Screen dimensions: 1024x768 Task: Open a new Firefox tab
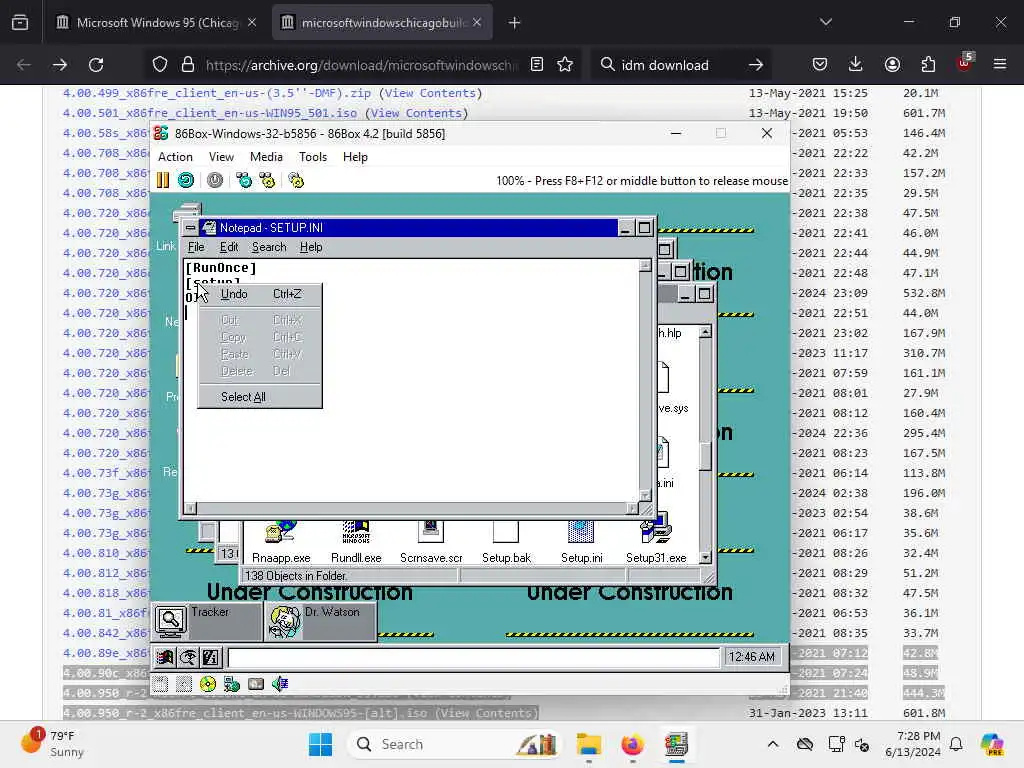pos(515,23)
